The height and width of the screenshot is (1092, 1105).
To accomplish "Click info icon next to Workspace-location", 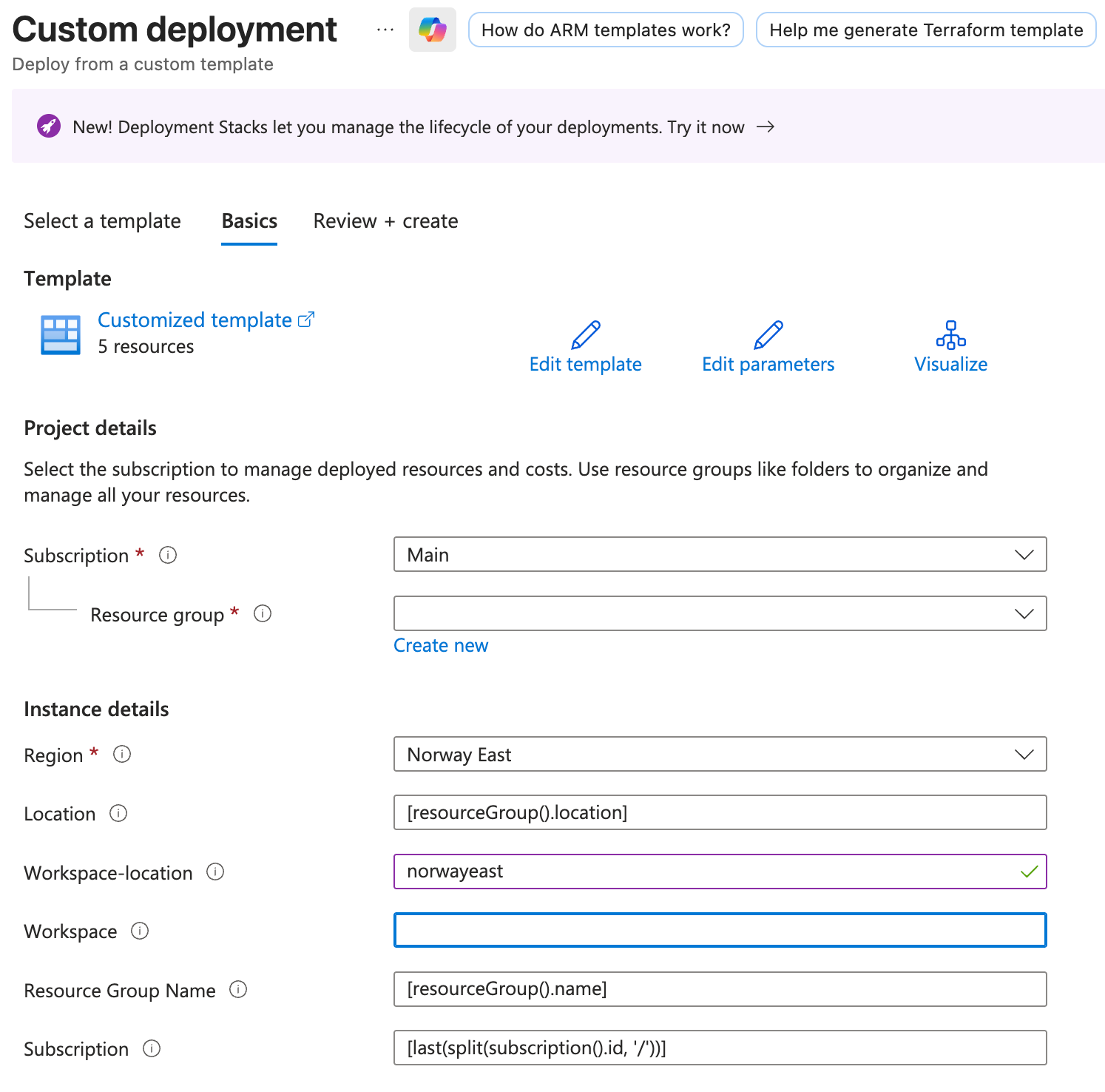I will [215, 872].
